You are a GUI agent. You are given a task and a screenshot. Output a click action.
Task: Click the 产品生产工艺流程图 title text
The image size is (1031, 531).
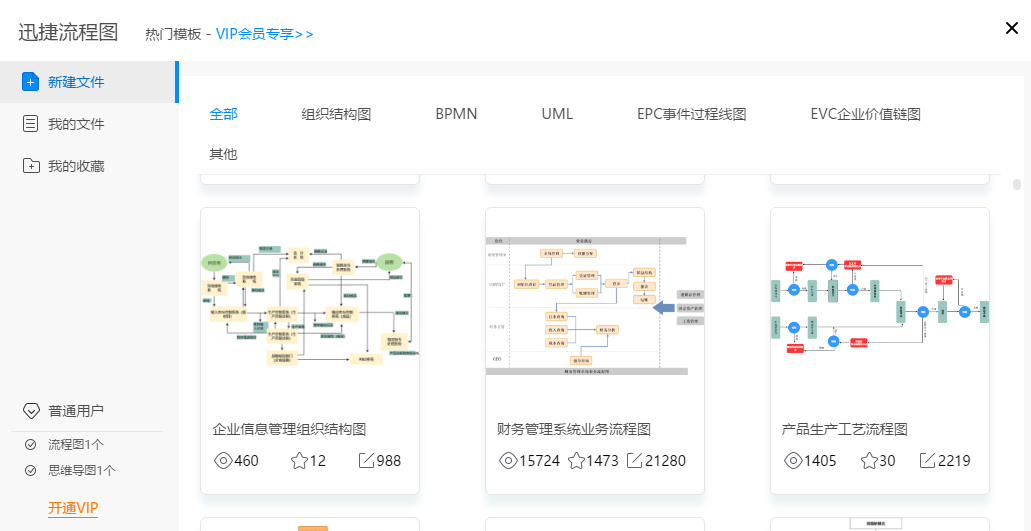pos(845,430)
